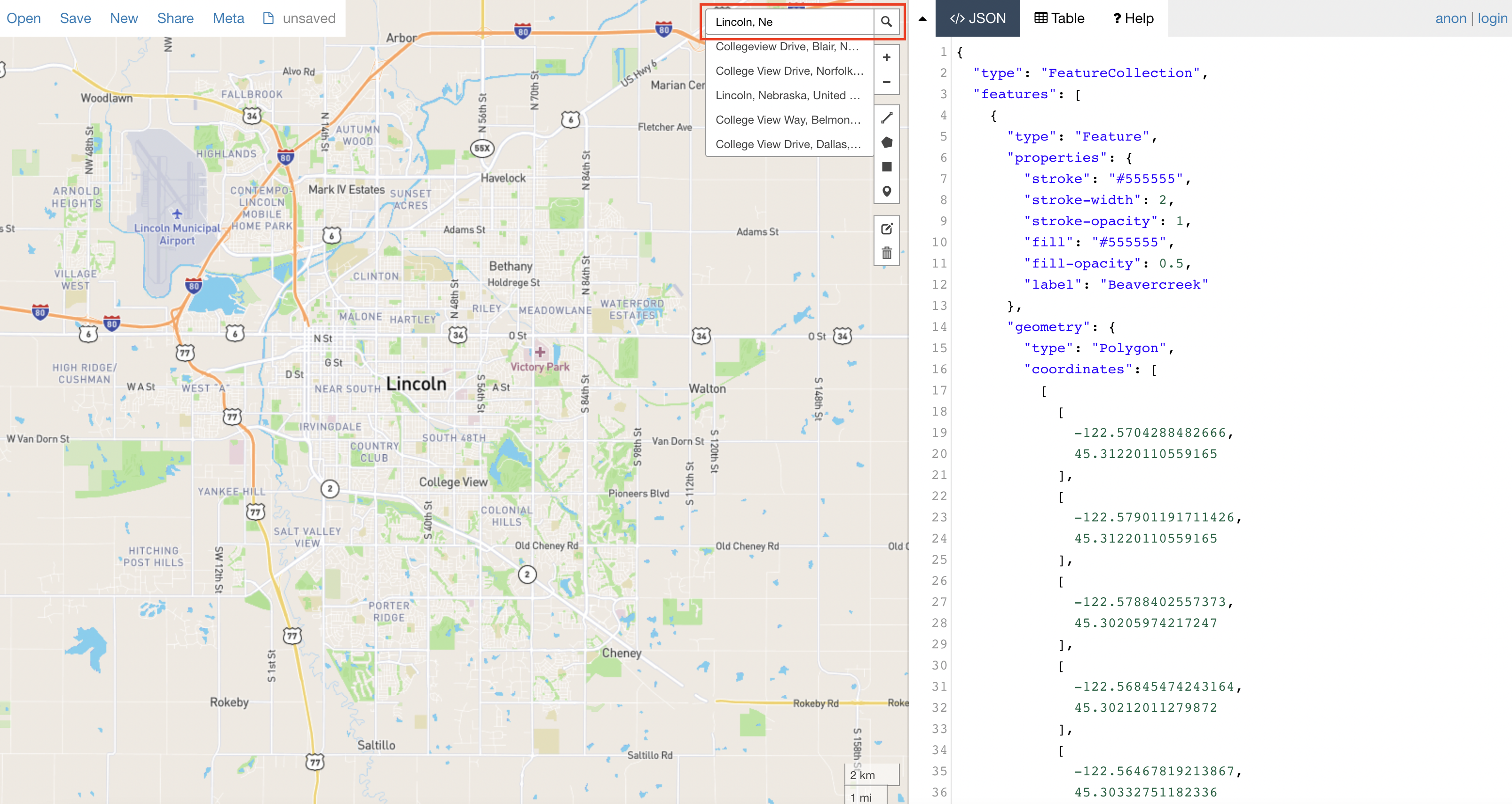Viewport: 1512px width, 804px height.
Task: Click the Lincoln Municipal Airport label
Action: pos(177,234)
